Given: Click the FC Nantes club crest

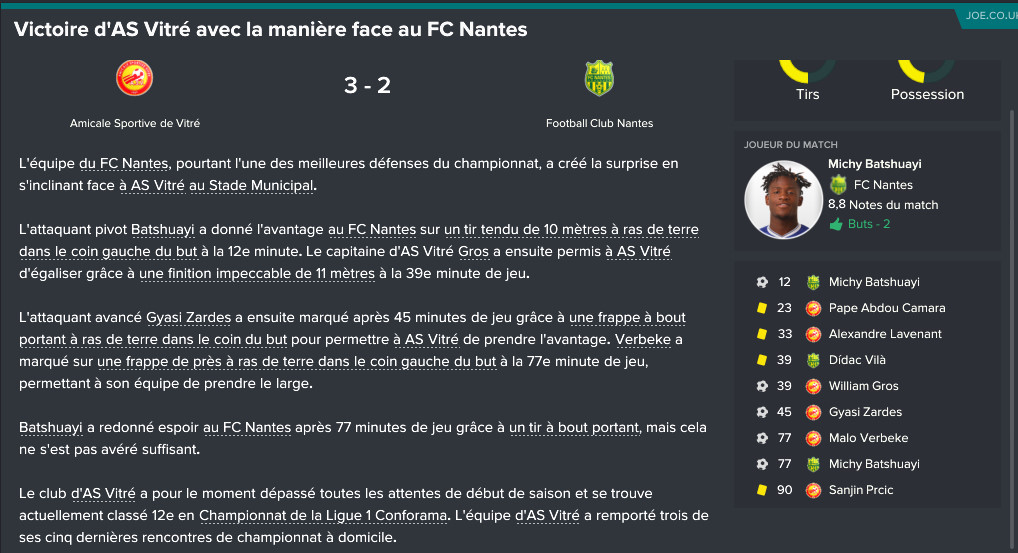Looking at the screenshot, I should point(599,78).
